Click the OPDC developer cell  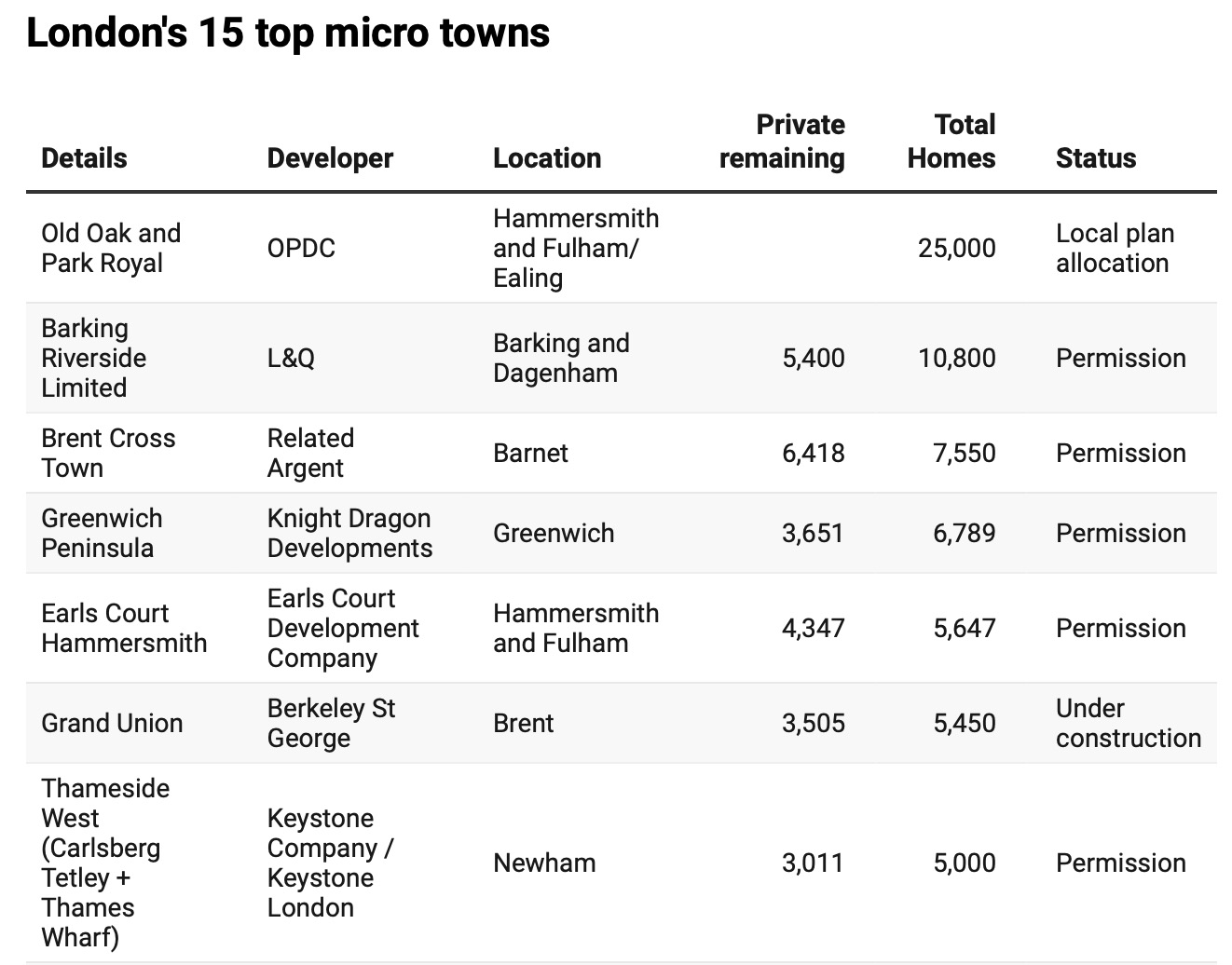[301, 248]
